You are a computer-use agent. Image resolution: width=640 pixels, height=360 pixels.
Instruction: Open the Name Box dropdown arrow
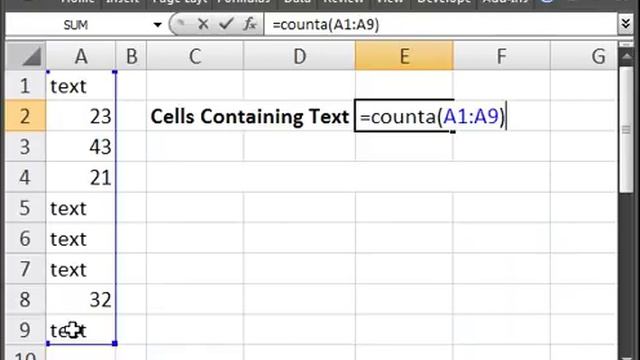[157, 25]
